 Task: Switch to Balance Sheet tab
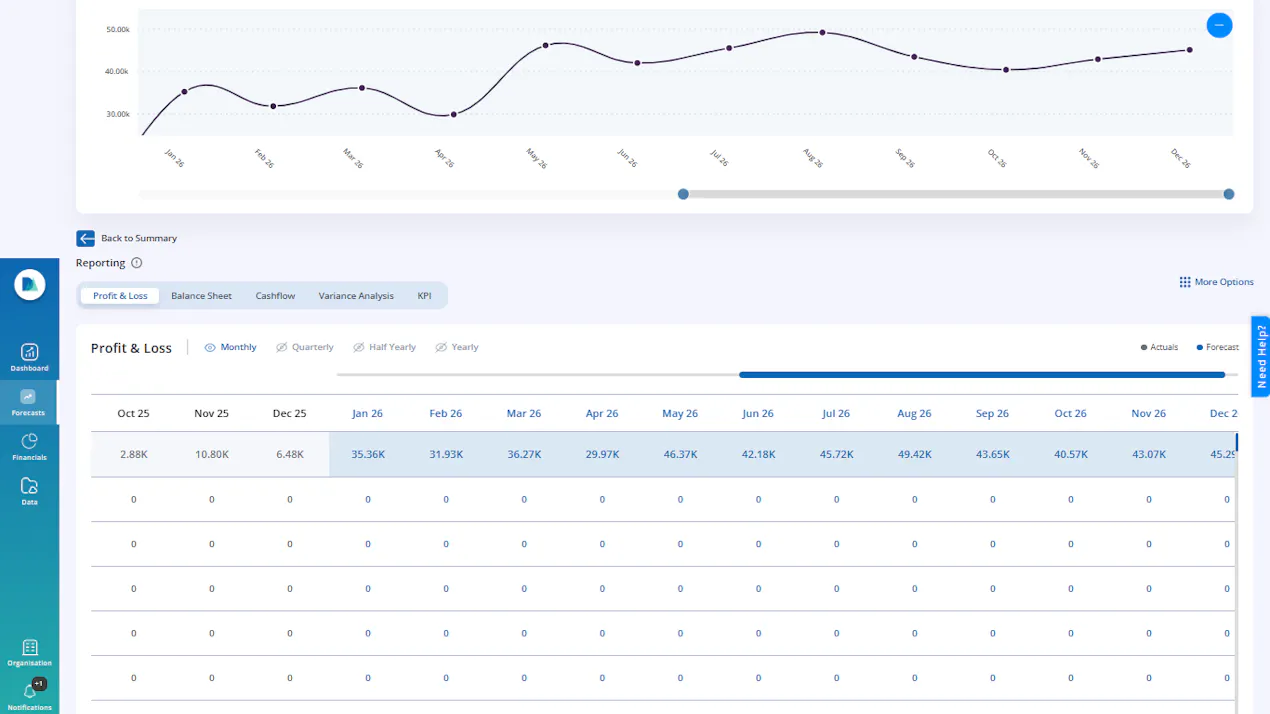[x=201, y=296]
